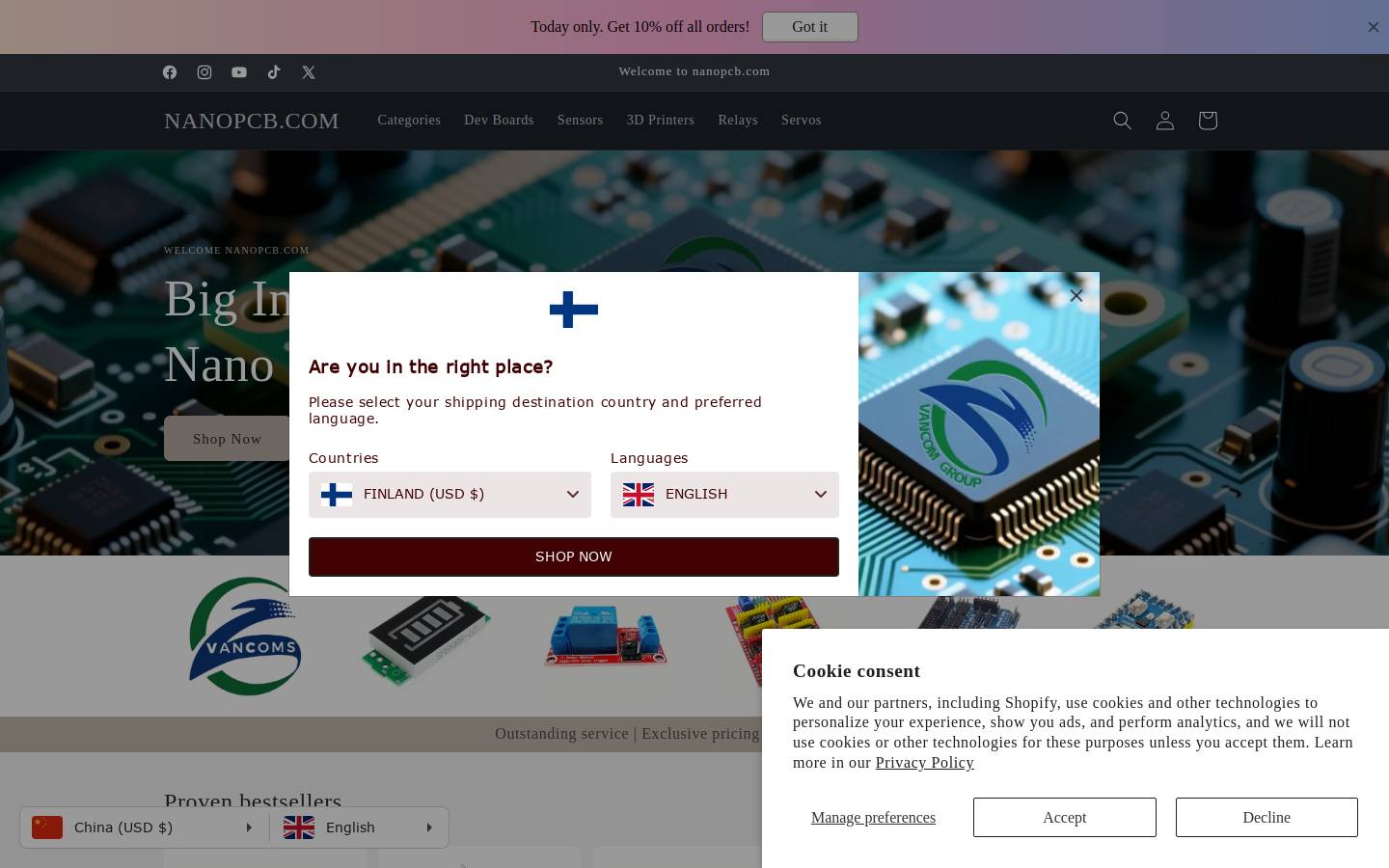Open the English language selector at bottom
Screen dimensions: 1389x868
coord(360,827)
